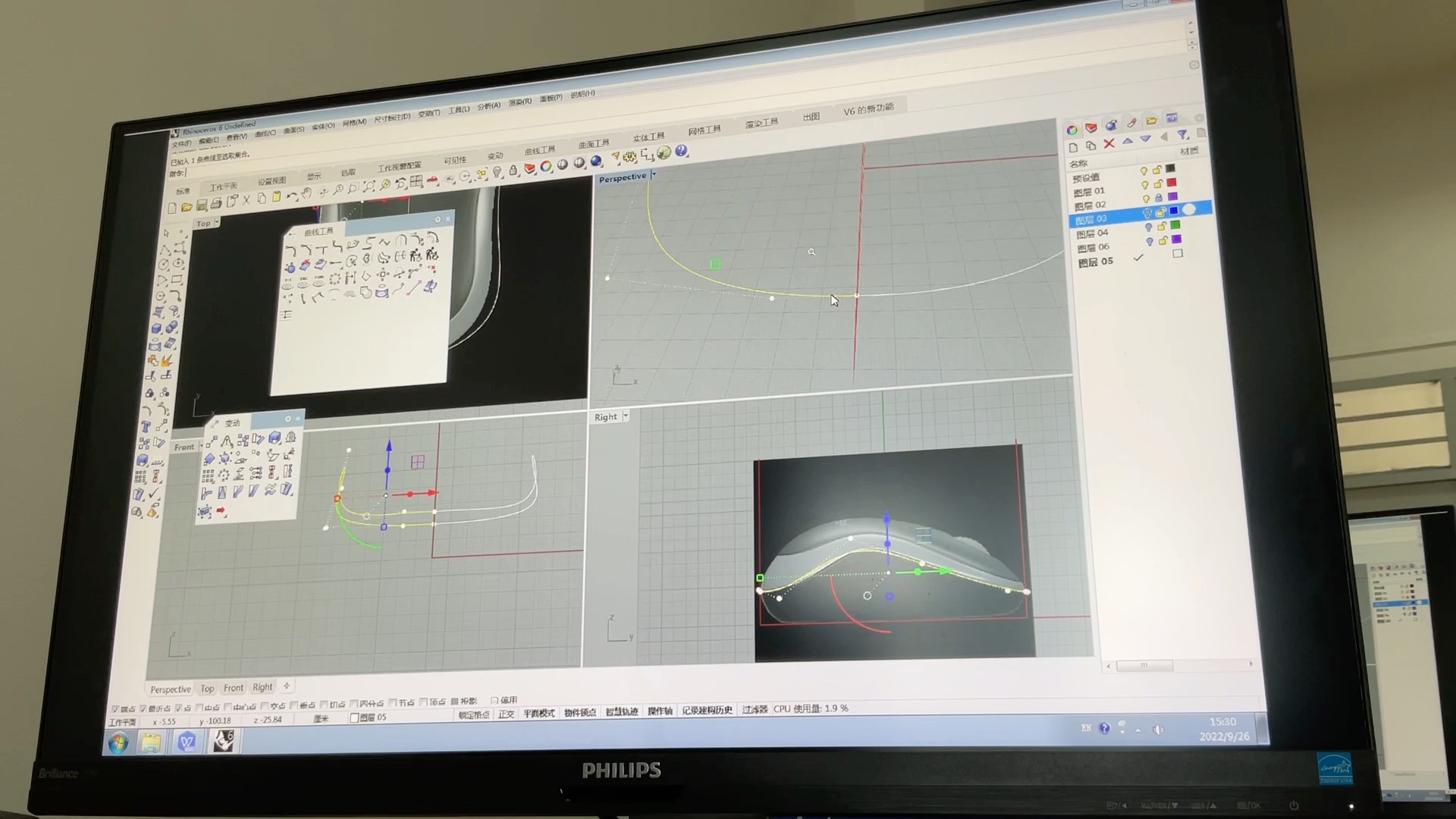This screenshot has width=1456, height=819.
Task: Click the layer filter funnel icon
Action: [x=1182, y=135]
